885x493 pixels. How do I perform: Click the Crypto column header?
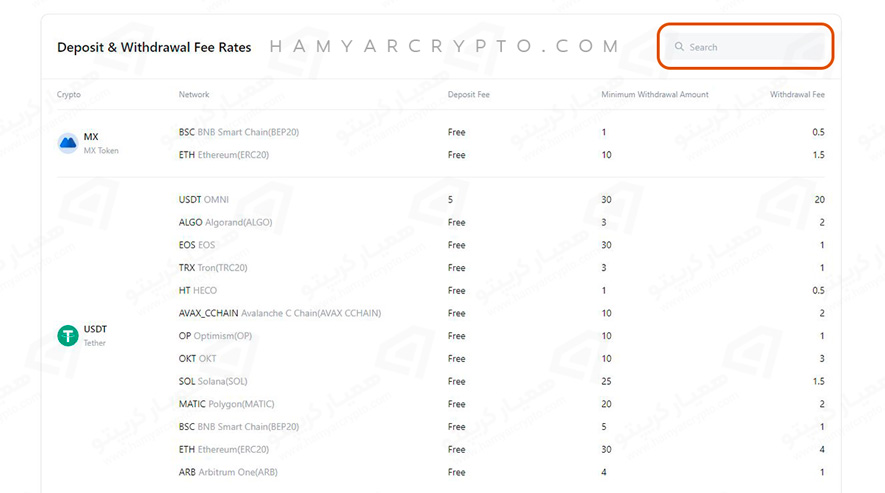pos(69,95)
